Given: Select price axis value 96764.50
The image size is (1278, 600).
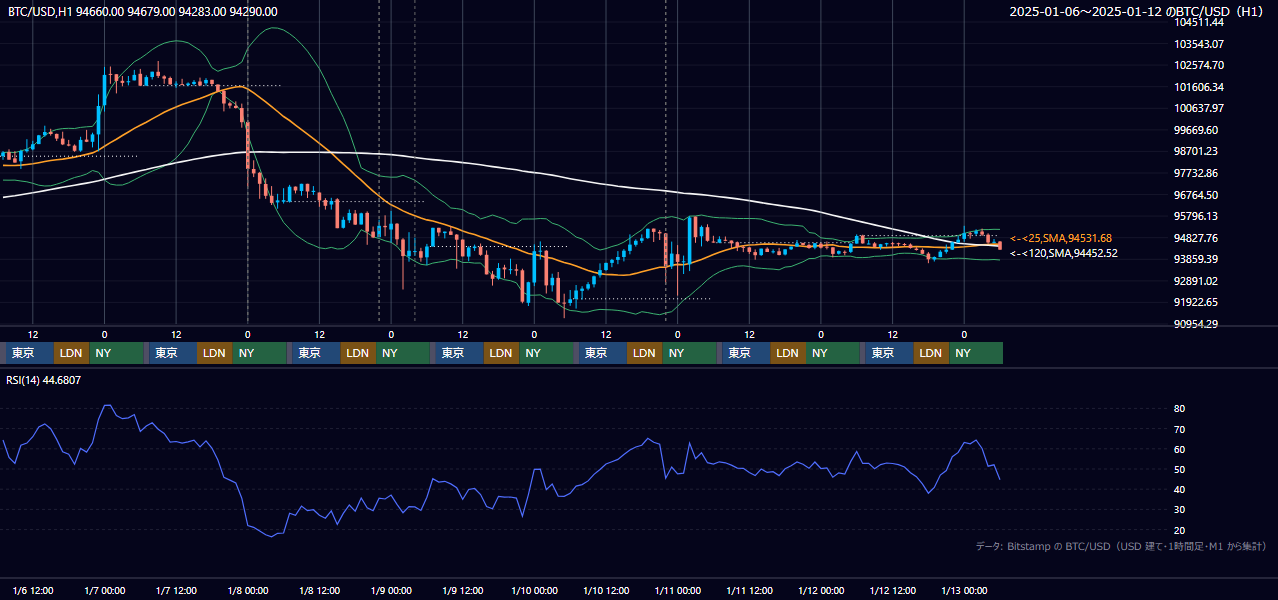Looking at the screenshot, I should 1196,195.
